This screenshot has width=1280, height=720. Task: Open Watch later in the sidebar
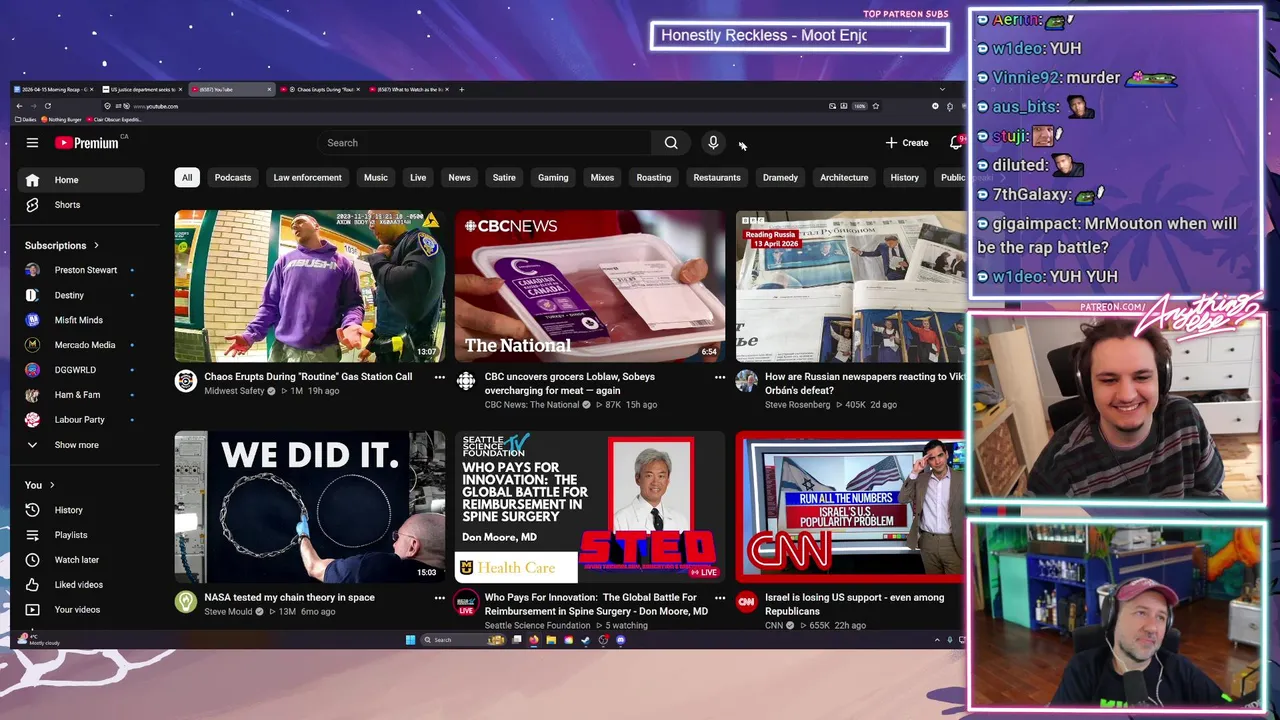81,560
